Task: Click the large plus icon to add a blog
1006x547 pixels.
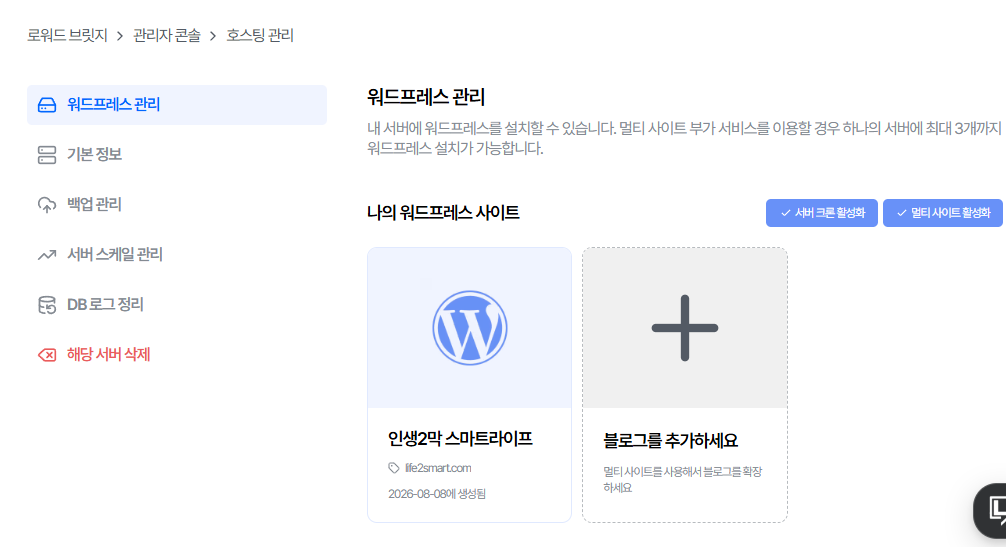Action: [x=685, y=328]
